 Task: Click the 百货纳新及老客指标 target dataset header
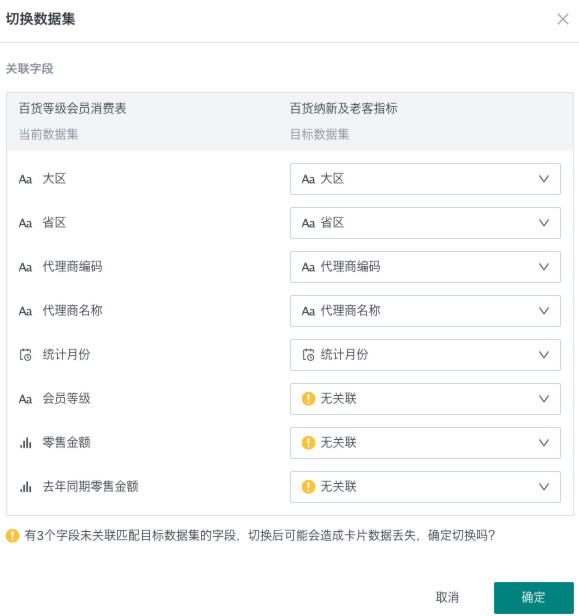click(343, 108)
